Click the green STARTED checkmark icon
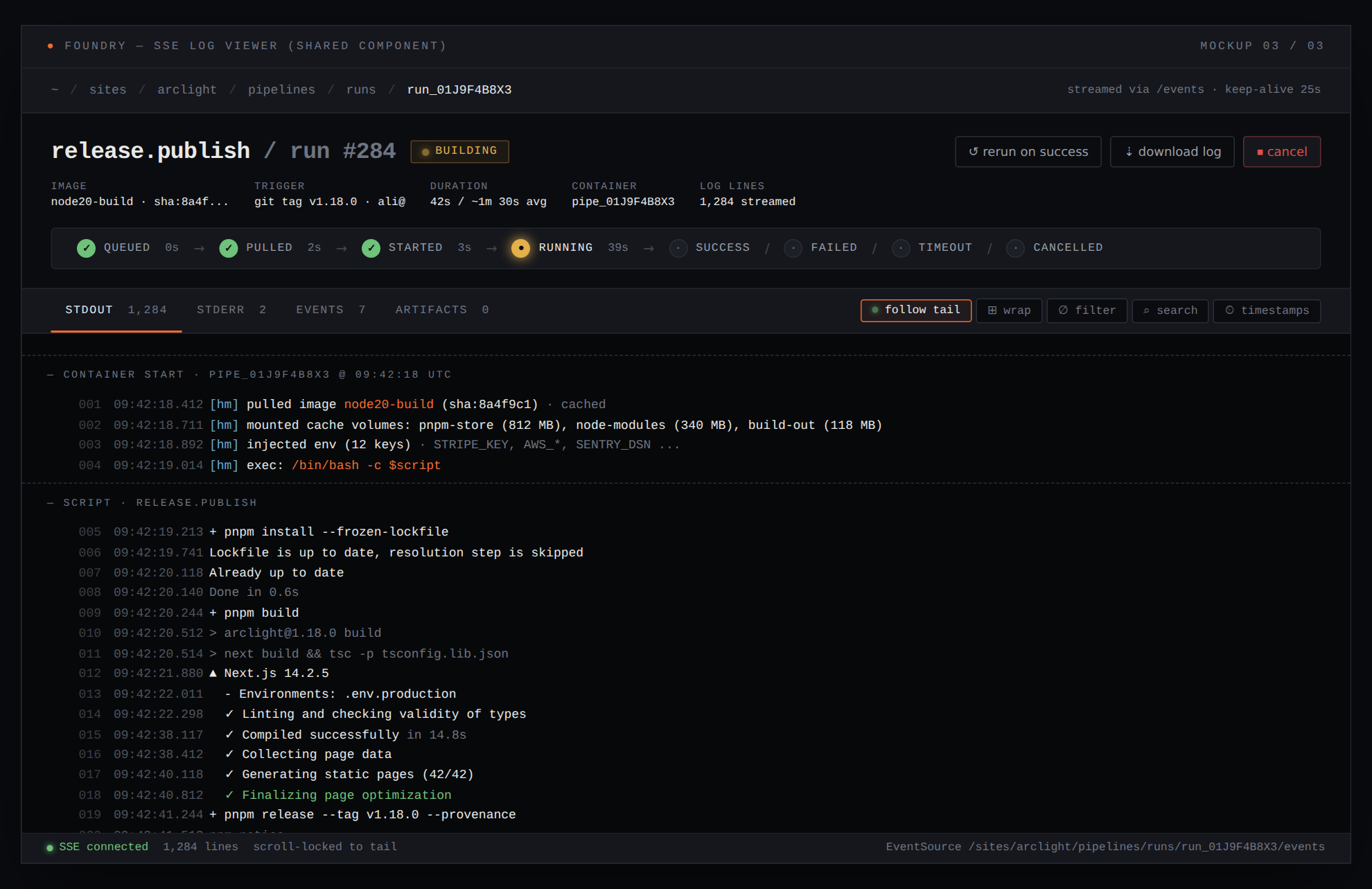1372x889 pixels. (371, 248)
